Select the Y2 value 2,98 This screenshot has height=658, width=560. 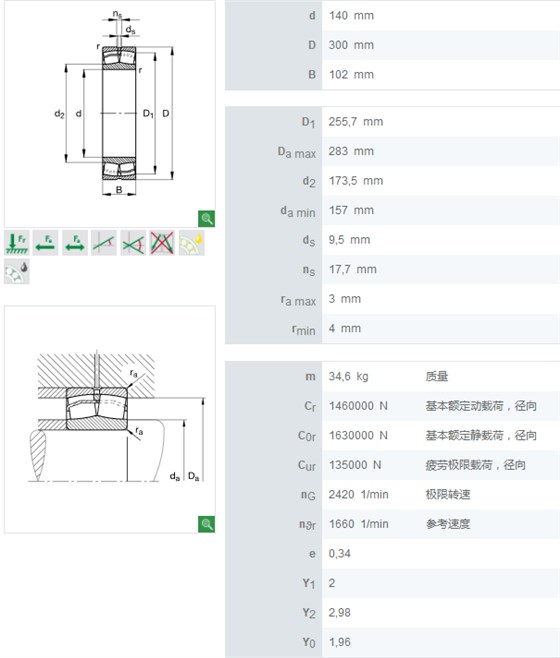coord(340,613)
